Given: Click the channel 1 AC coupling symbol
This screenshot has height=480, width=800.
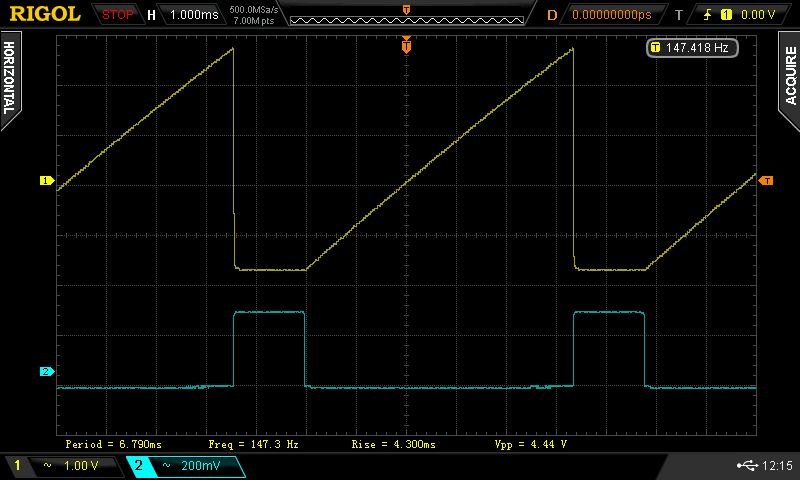Looking at the screenshot, I should (47, 465).
